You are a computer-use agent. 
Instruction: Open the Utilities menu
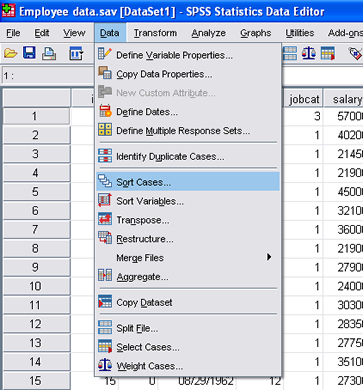300,33
